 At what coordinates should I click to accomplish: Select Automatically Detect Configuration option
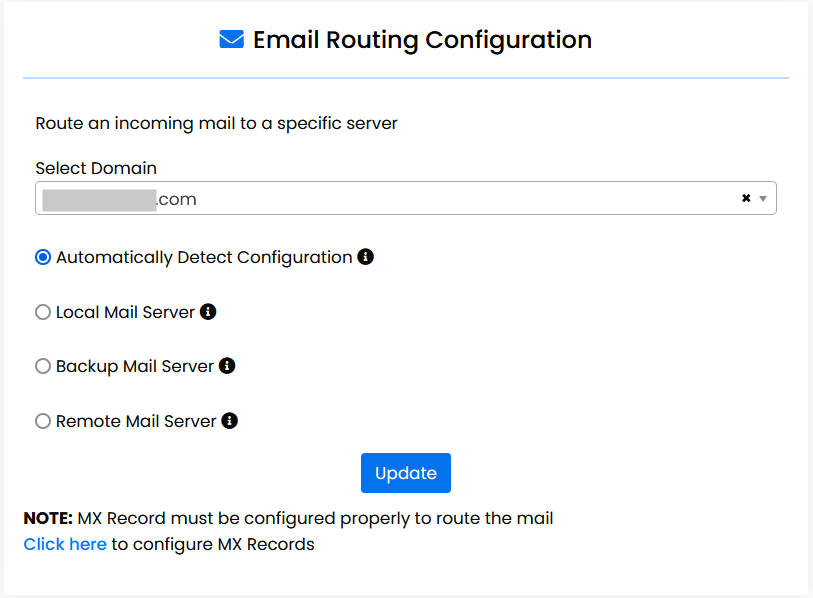coord(43,256)
